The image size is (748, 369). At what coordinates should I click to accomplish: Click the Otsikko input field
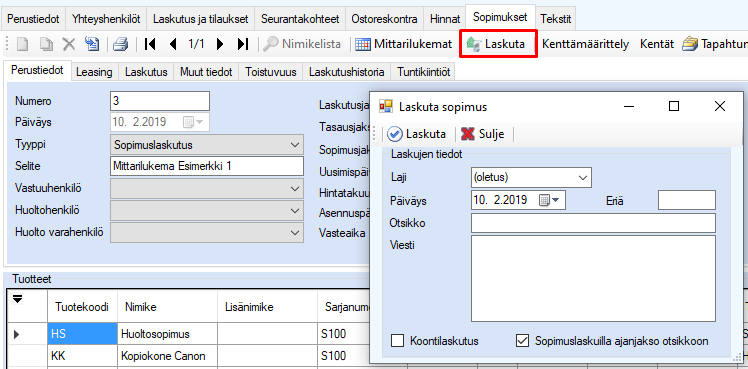coord(593,223)
